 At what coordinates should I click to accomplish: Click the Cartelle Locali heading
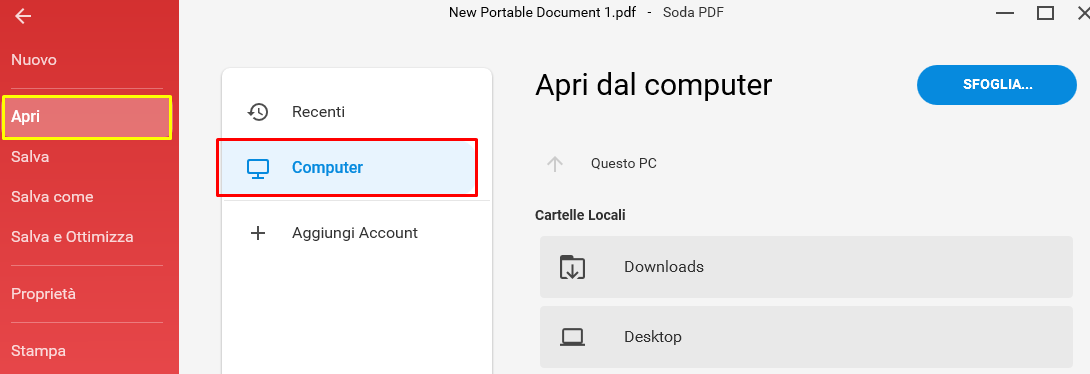click(580, 216)
